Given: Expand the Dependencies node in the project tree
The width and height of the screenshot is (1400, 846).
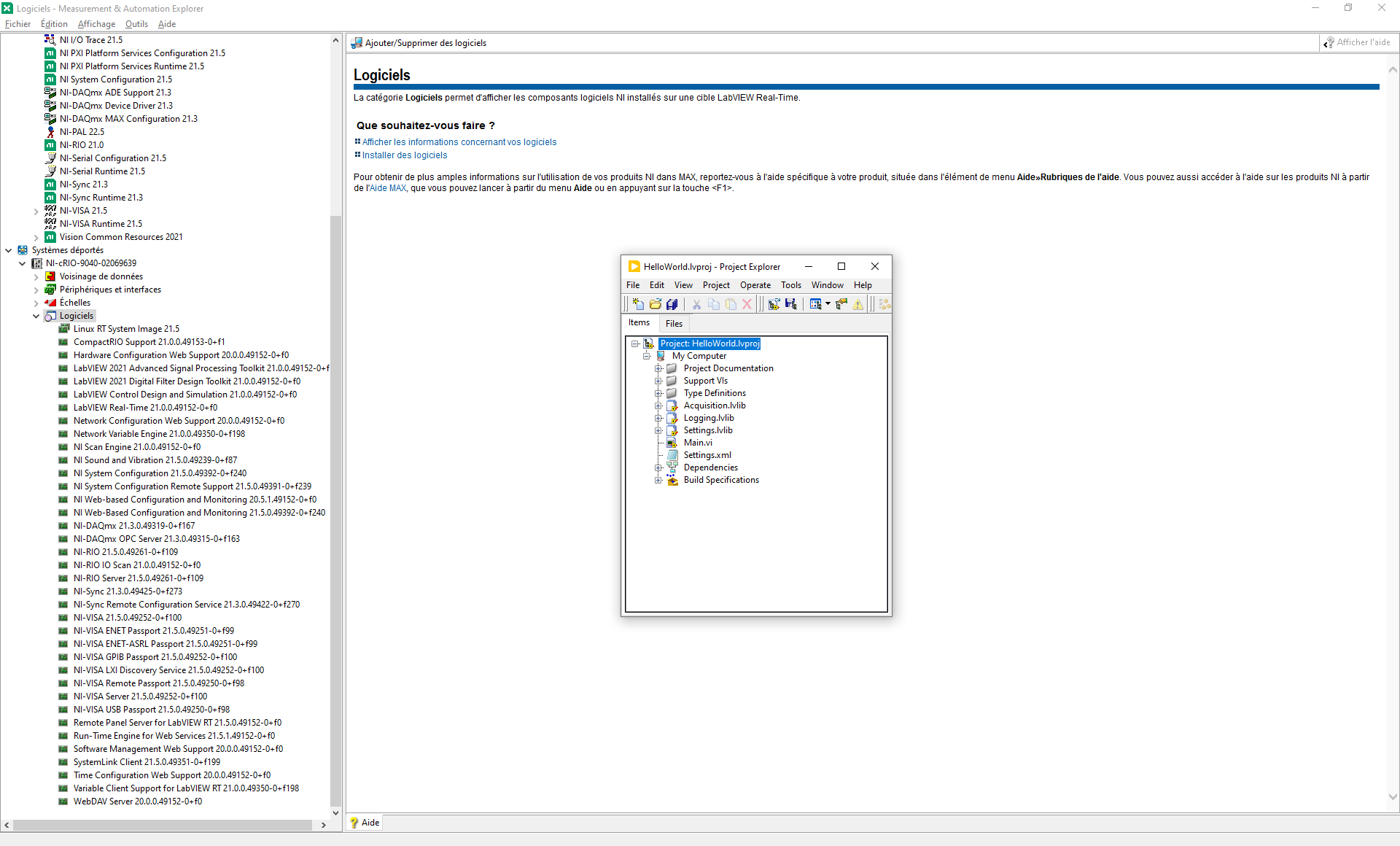Looking at the screenshot, I should (659, 467).
